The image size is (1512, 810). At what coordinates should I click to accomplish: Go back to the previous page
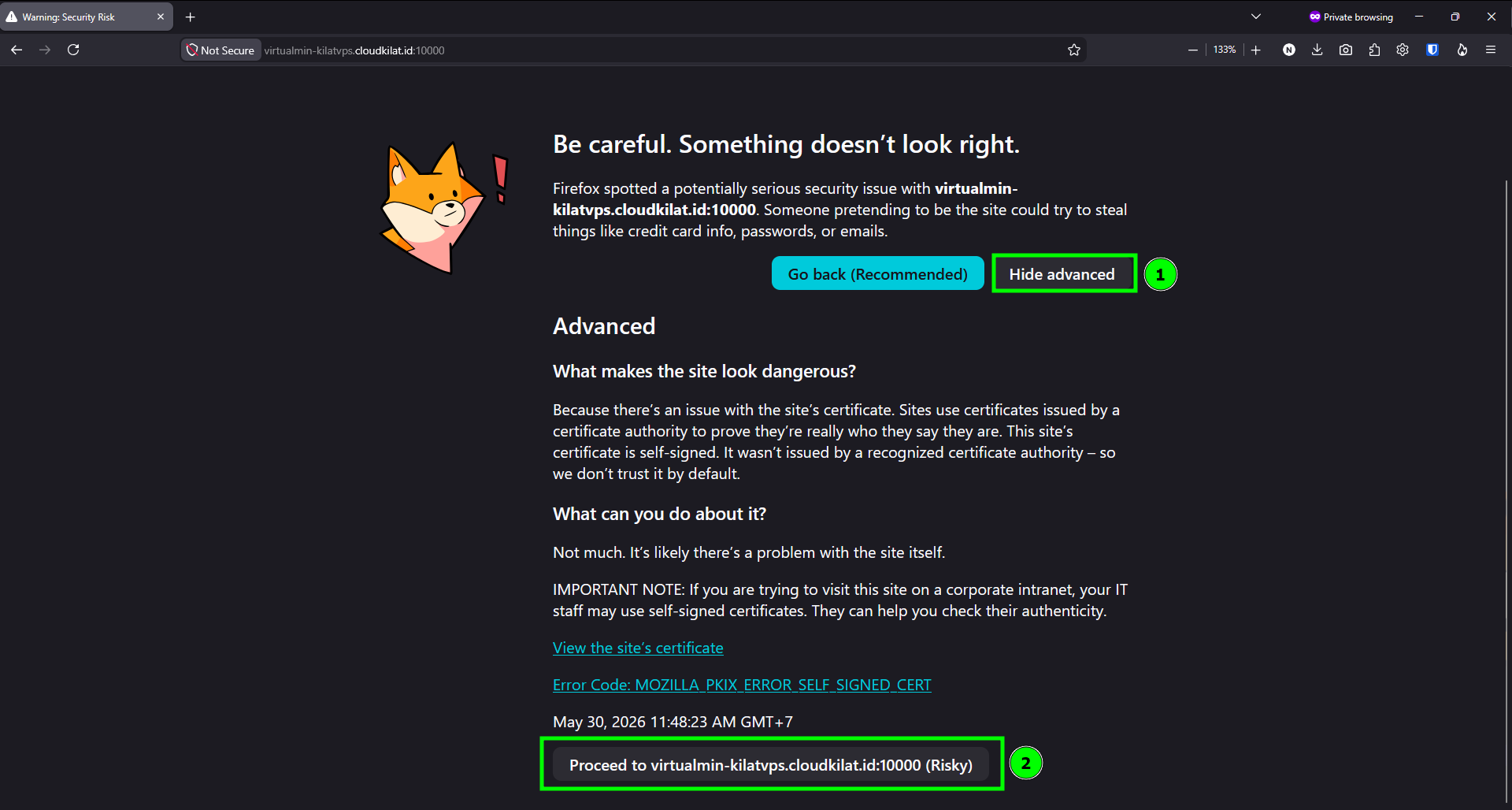pos(17,50)
